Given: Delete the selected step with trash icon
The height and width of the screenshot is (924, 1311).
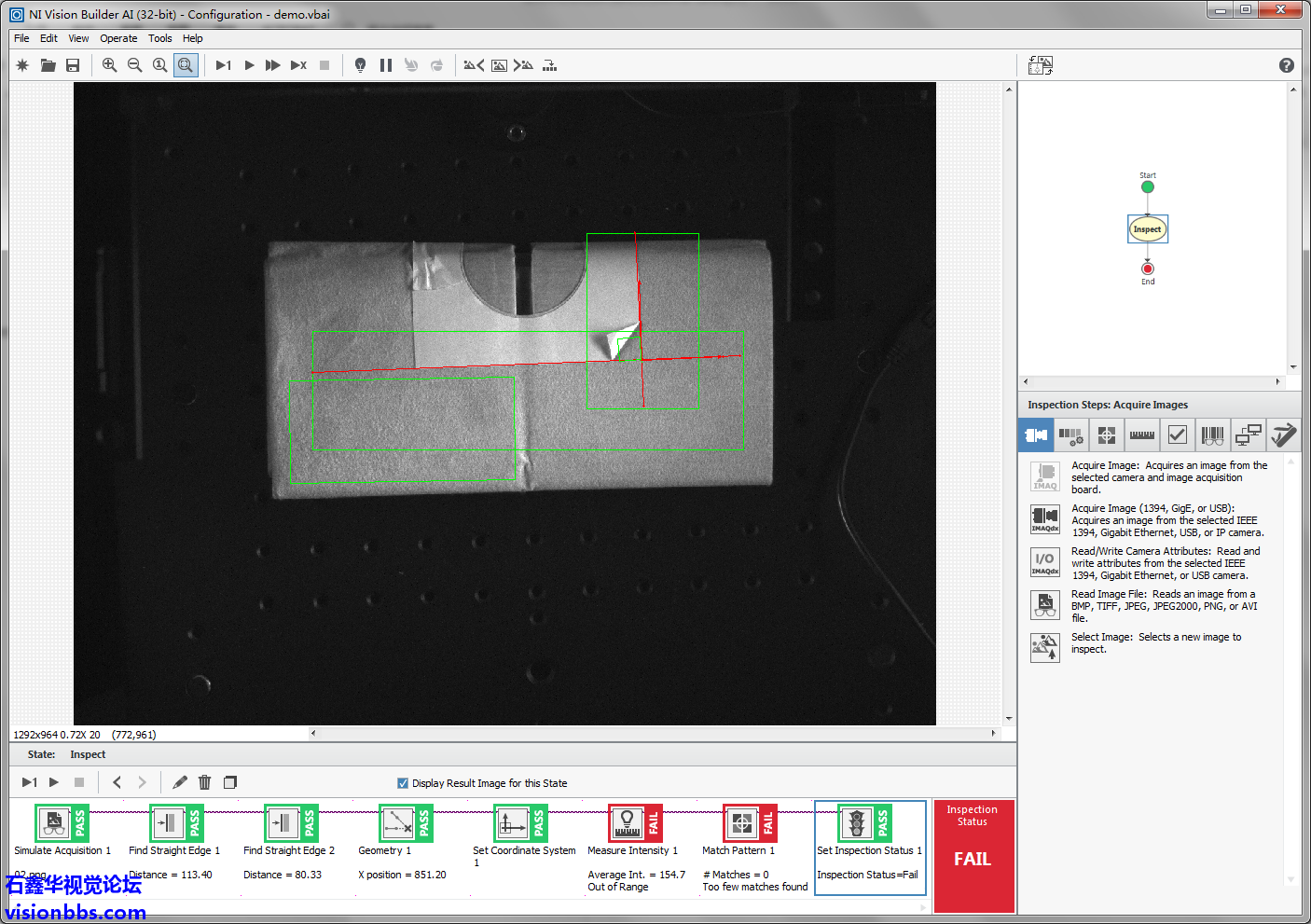Looking at the screenshot, I should pos(205,782).
